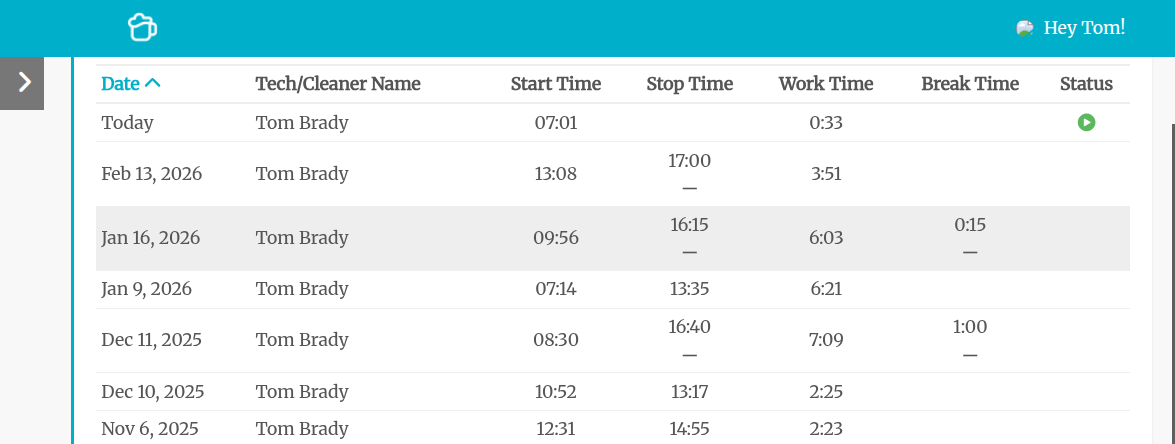Toggle the Date column sort caret

[153, 84]
